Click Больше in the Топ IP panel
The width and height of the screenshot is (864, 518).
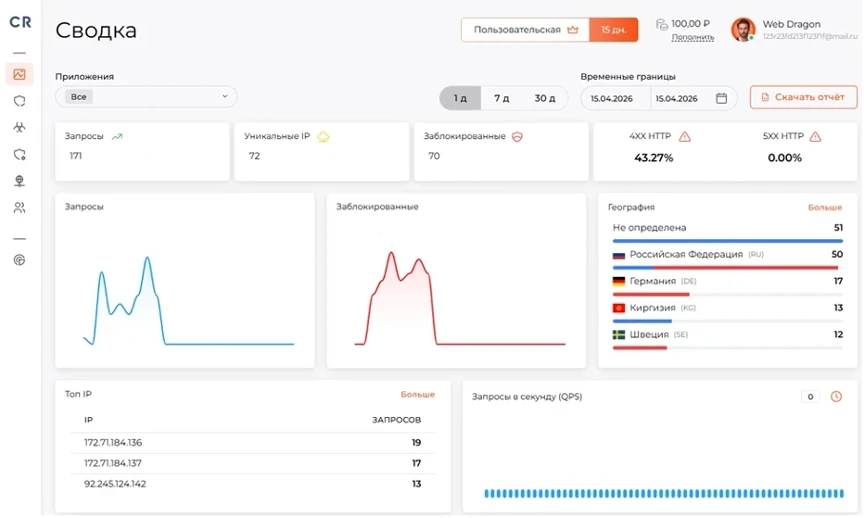418,395
